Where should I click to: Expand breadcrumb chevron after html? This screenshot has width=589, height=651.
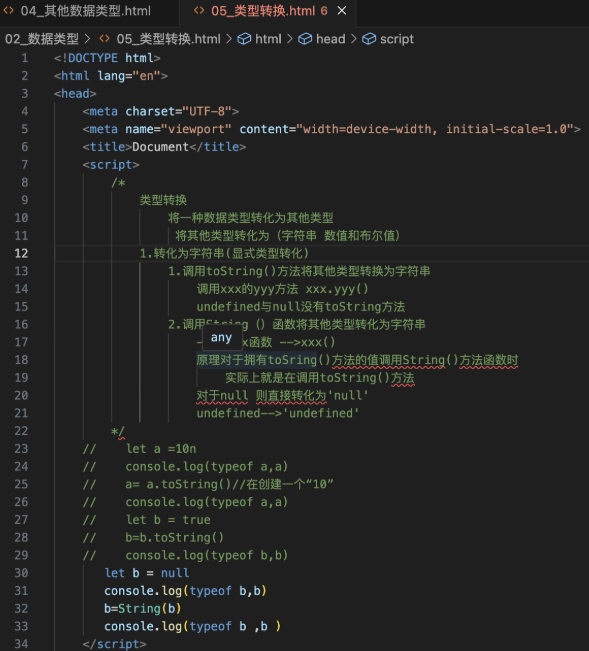tap(290, 39)
